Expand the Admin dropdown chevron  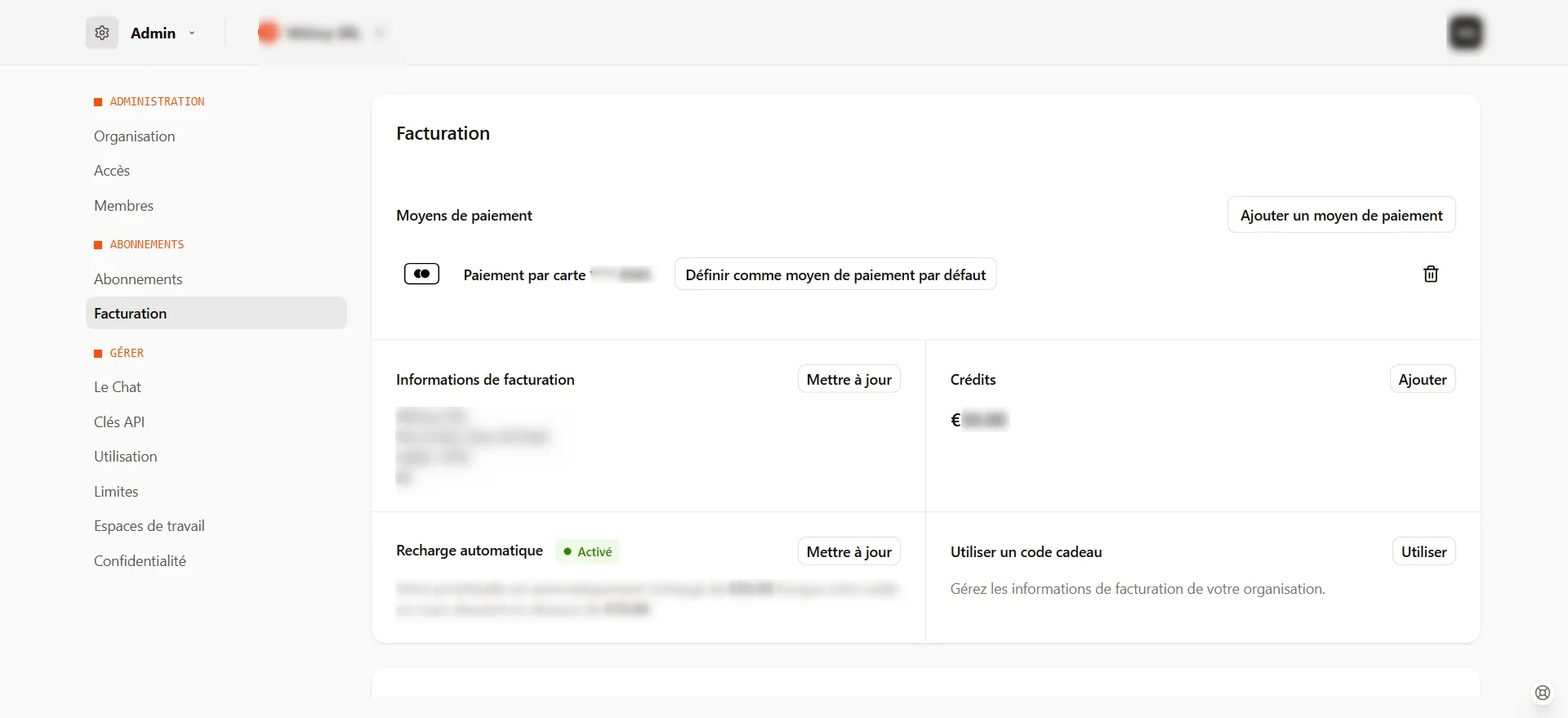pos(192,33)
